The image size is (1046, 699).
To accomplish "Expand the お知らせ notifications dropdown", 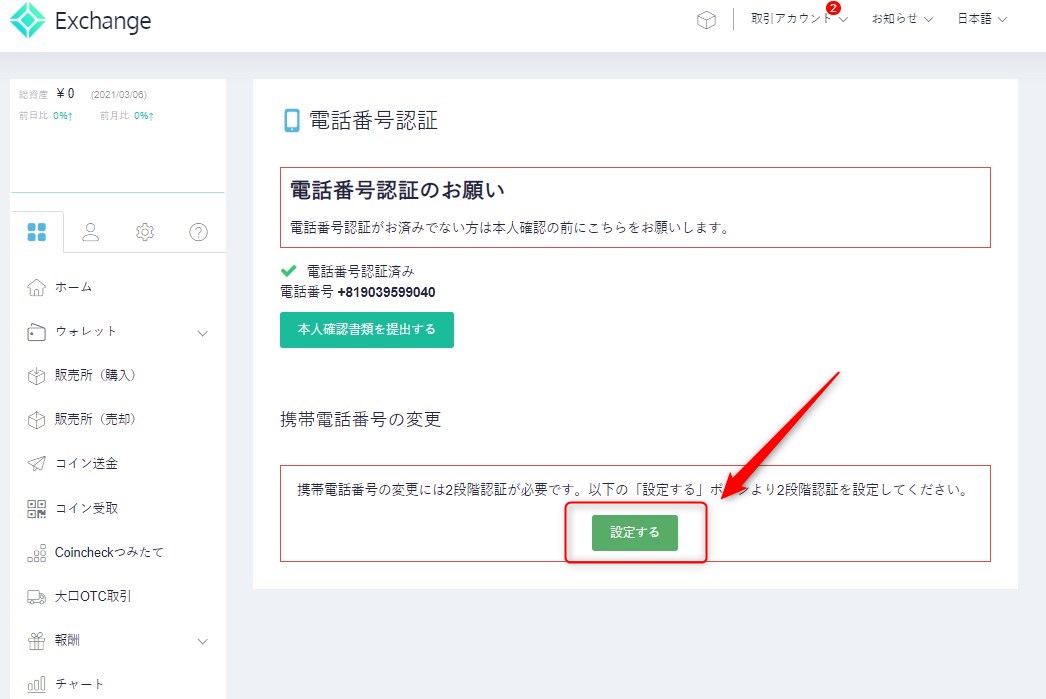I will 902,19.
